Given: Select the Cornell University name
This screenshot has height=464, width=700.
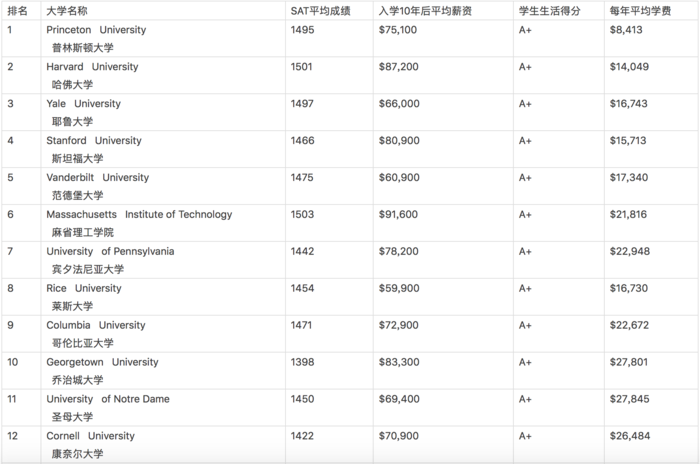Looking at the screenshot, I should (x=90, y=436).
